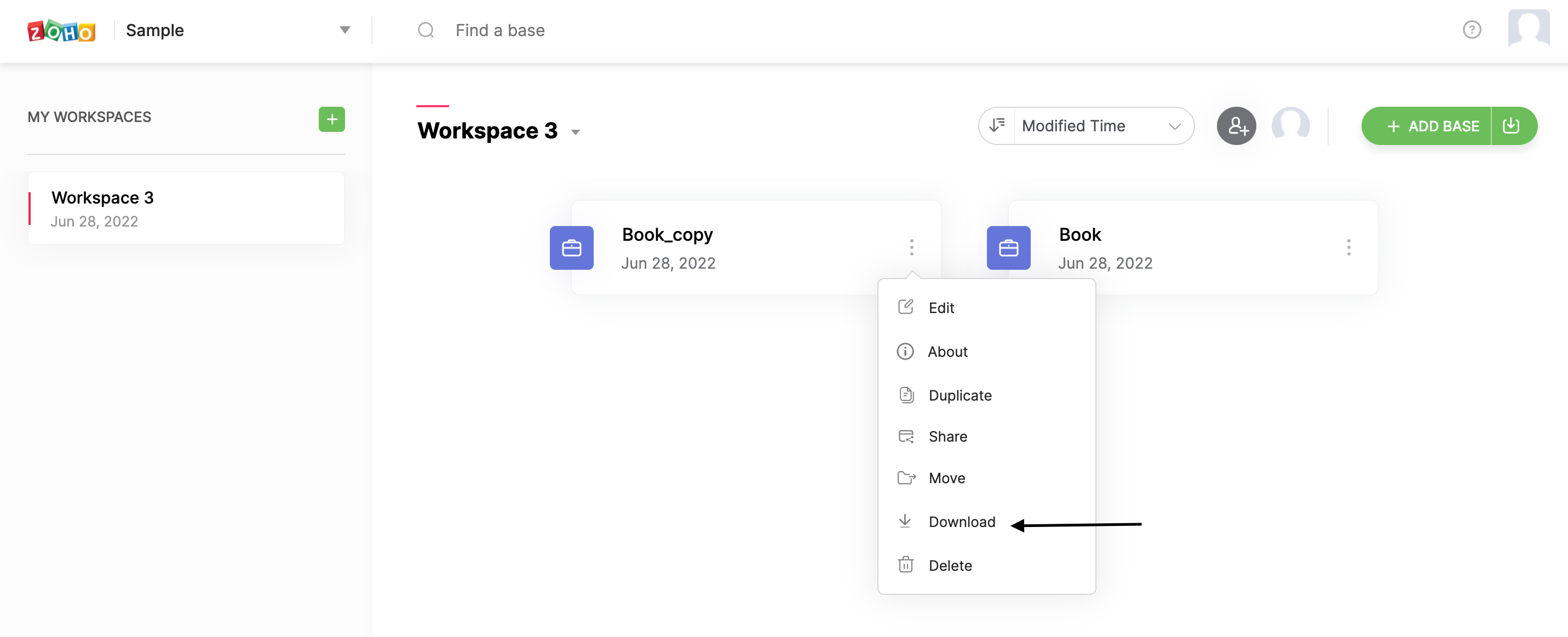Expand the Workspace 3 title dropdown caret
The height and width of the screenshot is (637, 1568).
[x=575, y=132]
